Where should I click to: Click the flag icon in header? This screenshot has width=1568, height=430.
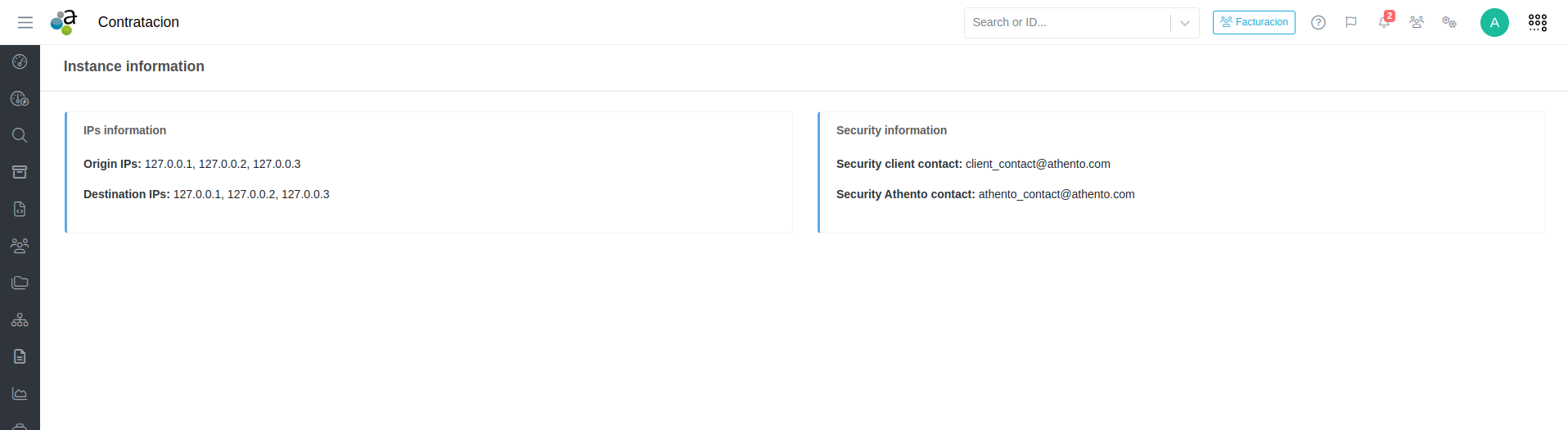[x=1351, y=22]
